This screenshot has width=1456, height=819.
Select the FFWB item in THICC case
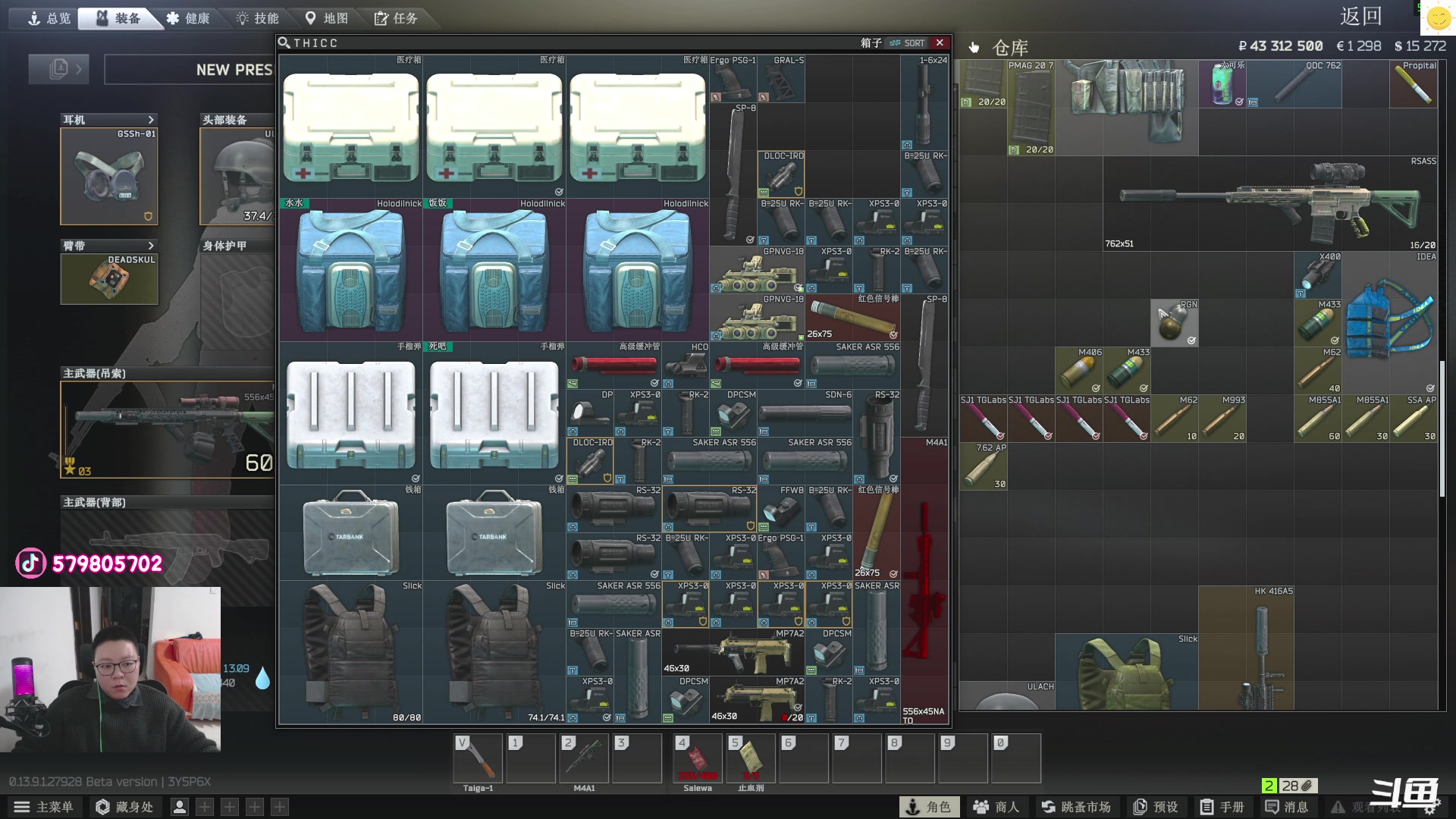pos(781,509)
